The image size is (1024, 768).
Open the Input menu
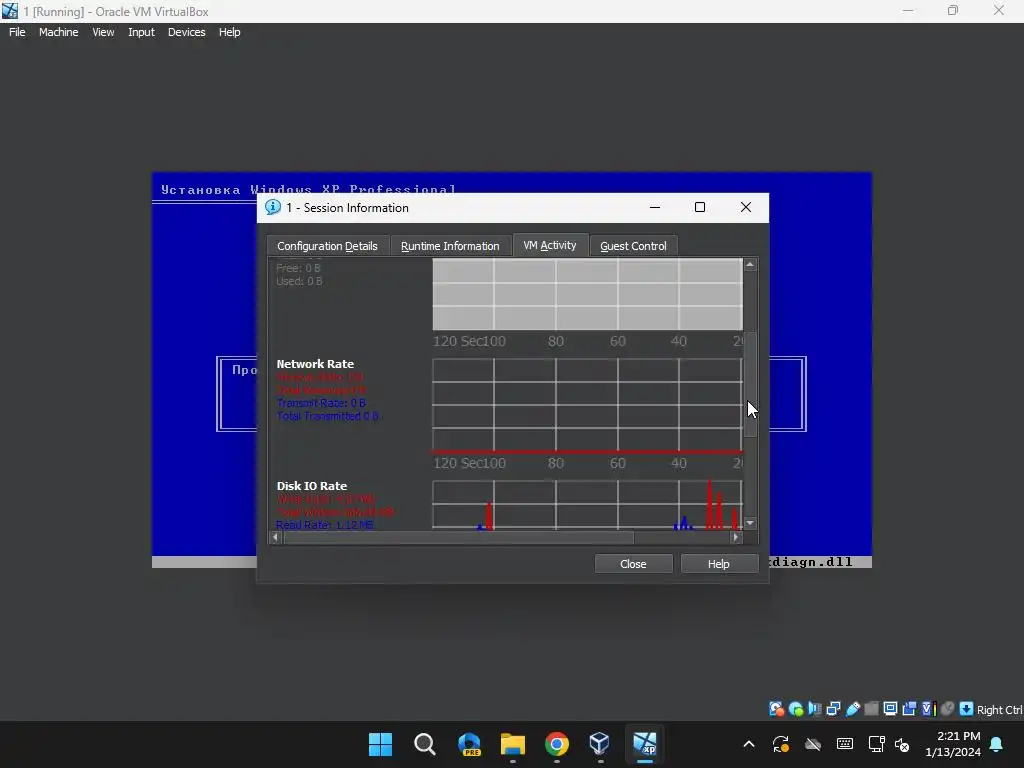[141, 32]
